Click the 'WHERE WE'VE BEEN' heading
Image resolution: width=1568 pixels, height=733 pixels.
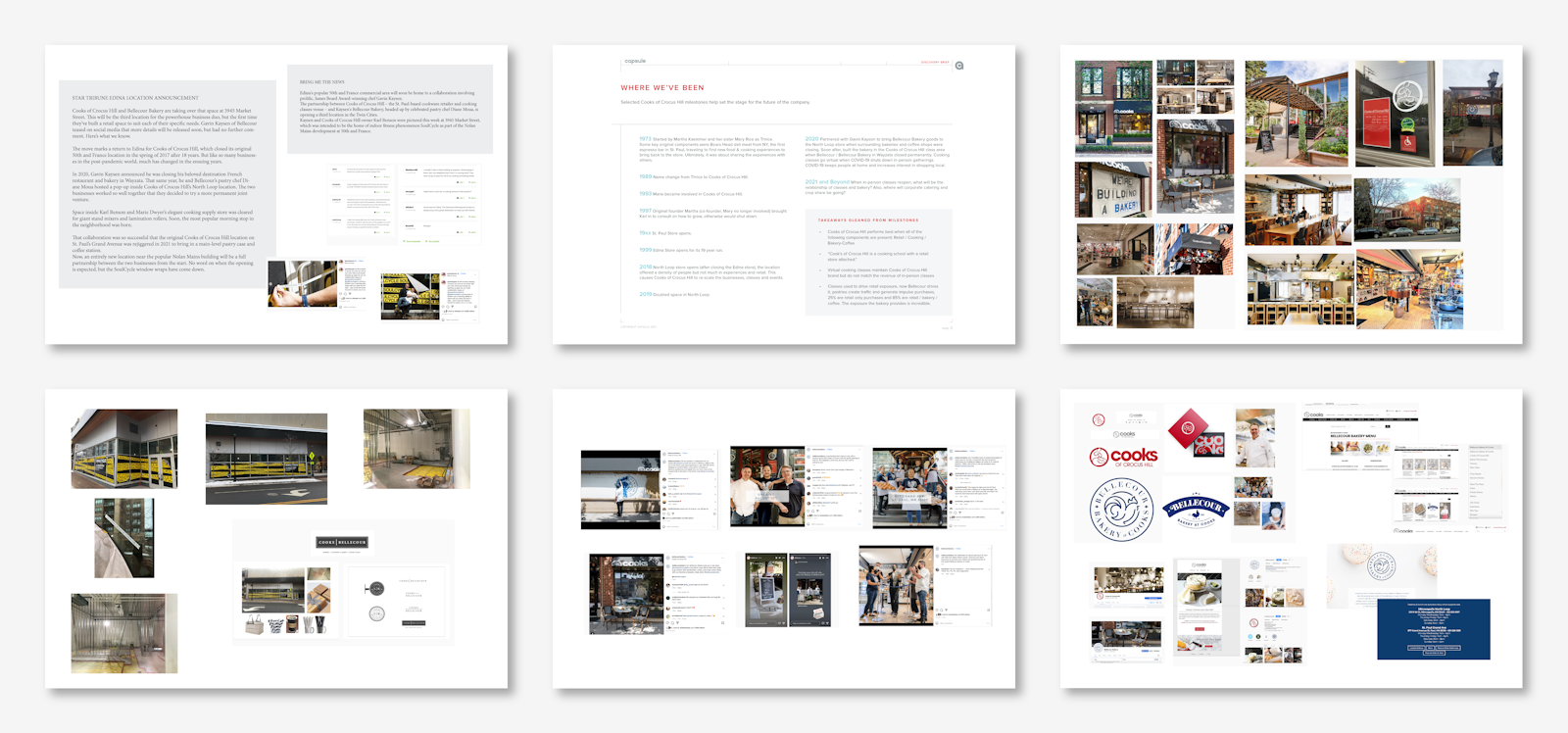pos(661,88)
